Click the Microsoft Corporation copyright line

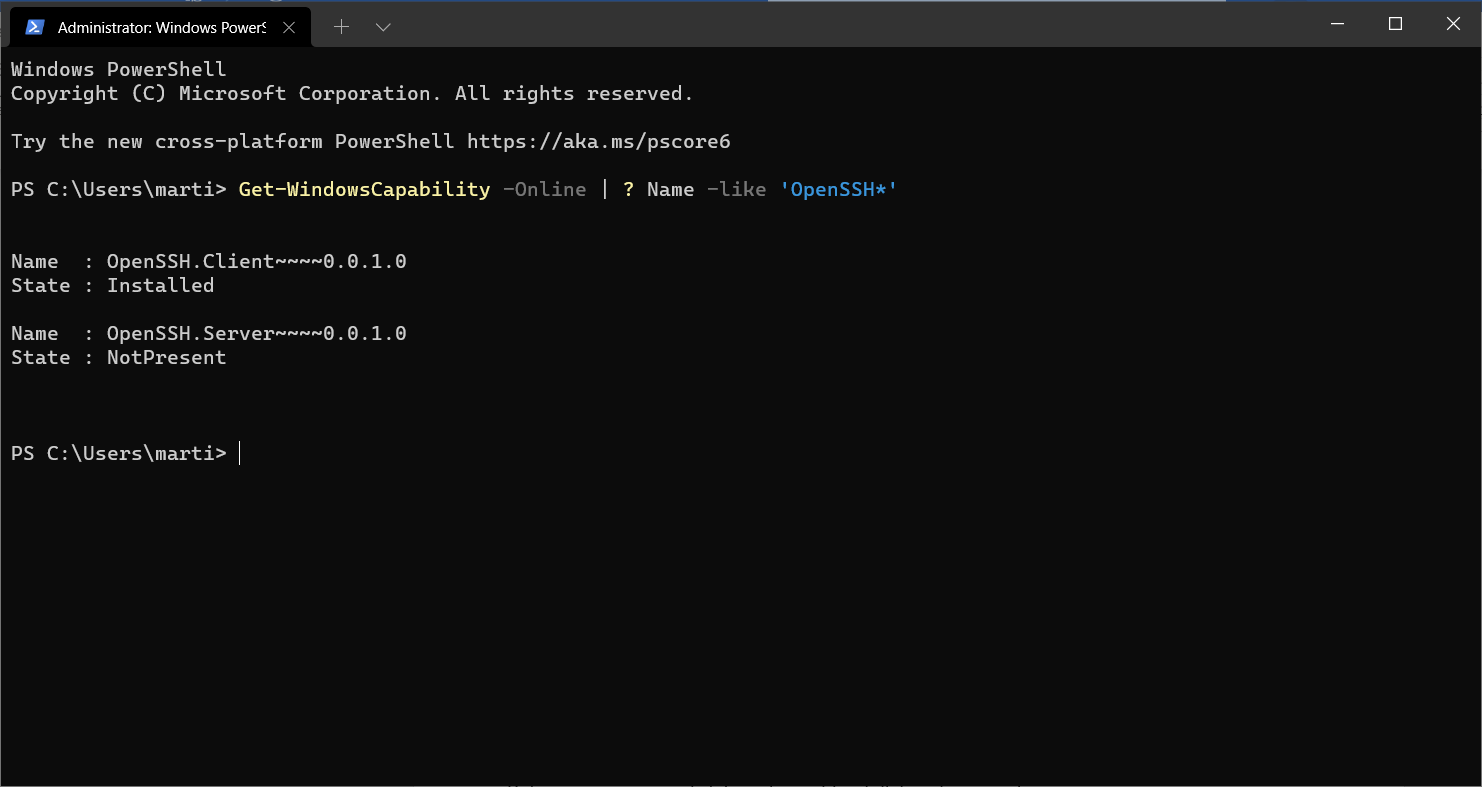352,94
